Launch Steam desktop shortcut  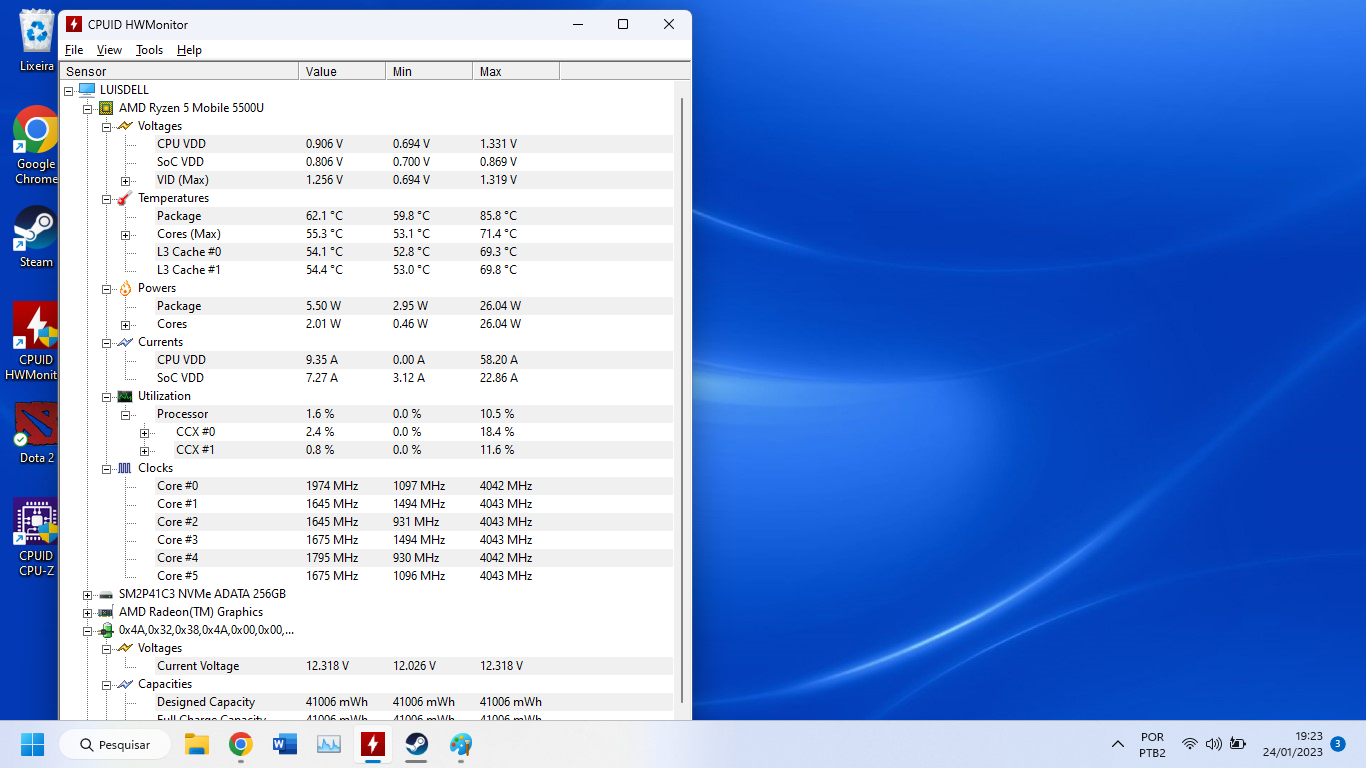[36, 236]
